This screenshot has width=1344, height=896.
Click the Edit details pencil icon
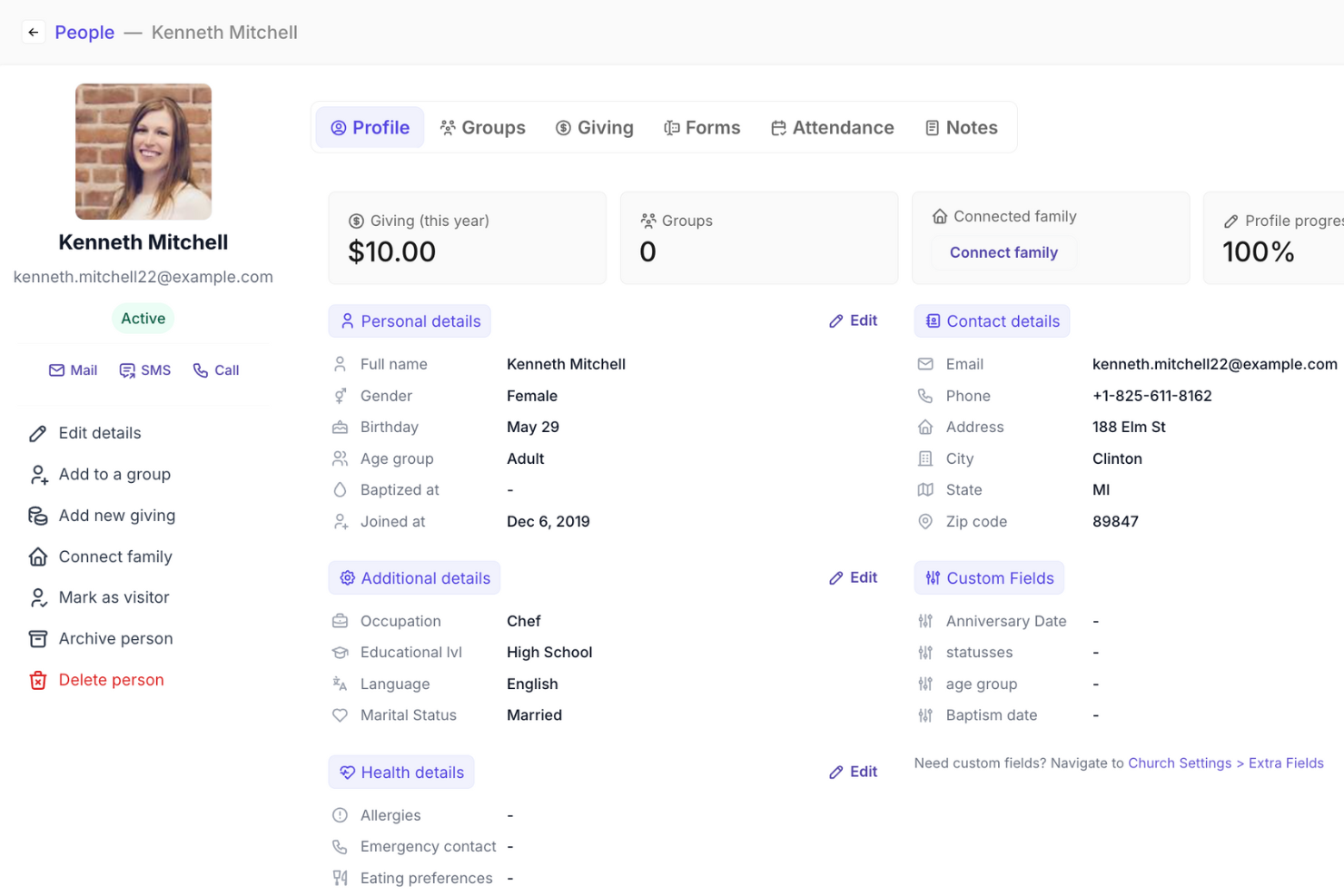coord(37,433)
